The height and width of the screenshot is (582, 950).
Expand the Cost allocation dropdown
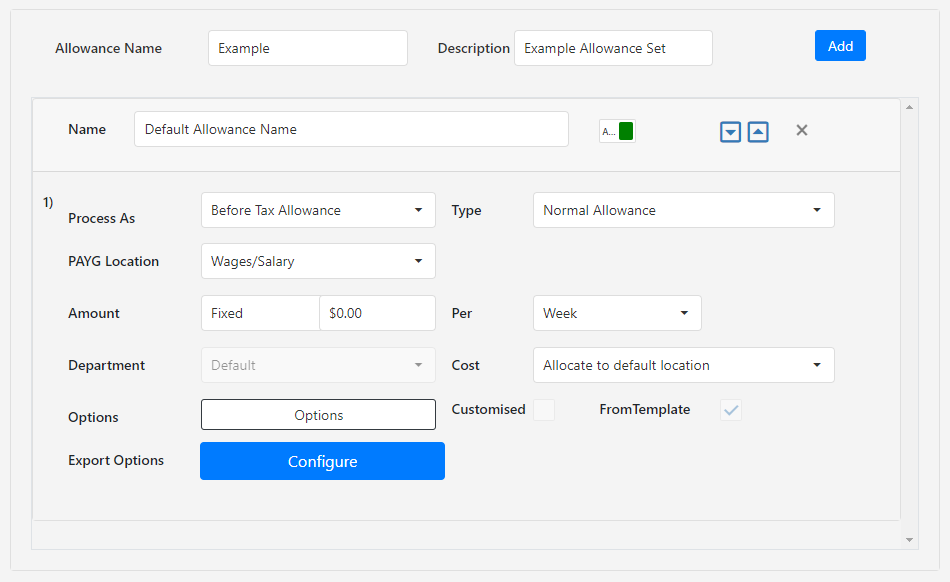pos(683,365)
